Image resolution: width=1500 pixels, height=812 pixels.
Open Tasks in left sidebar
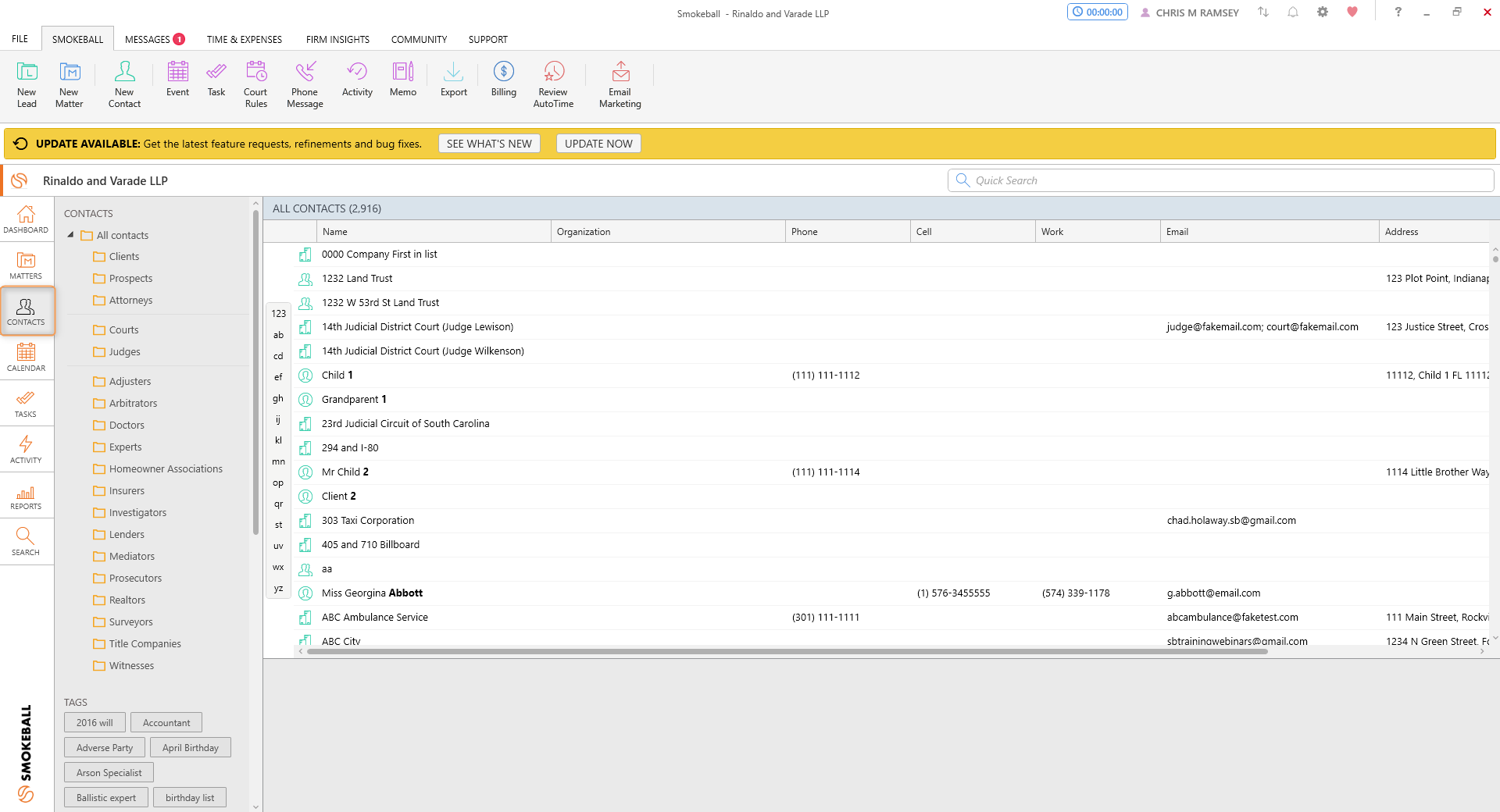point(26,404)
